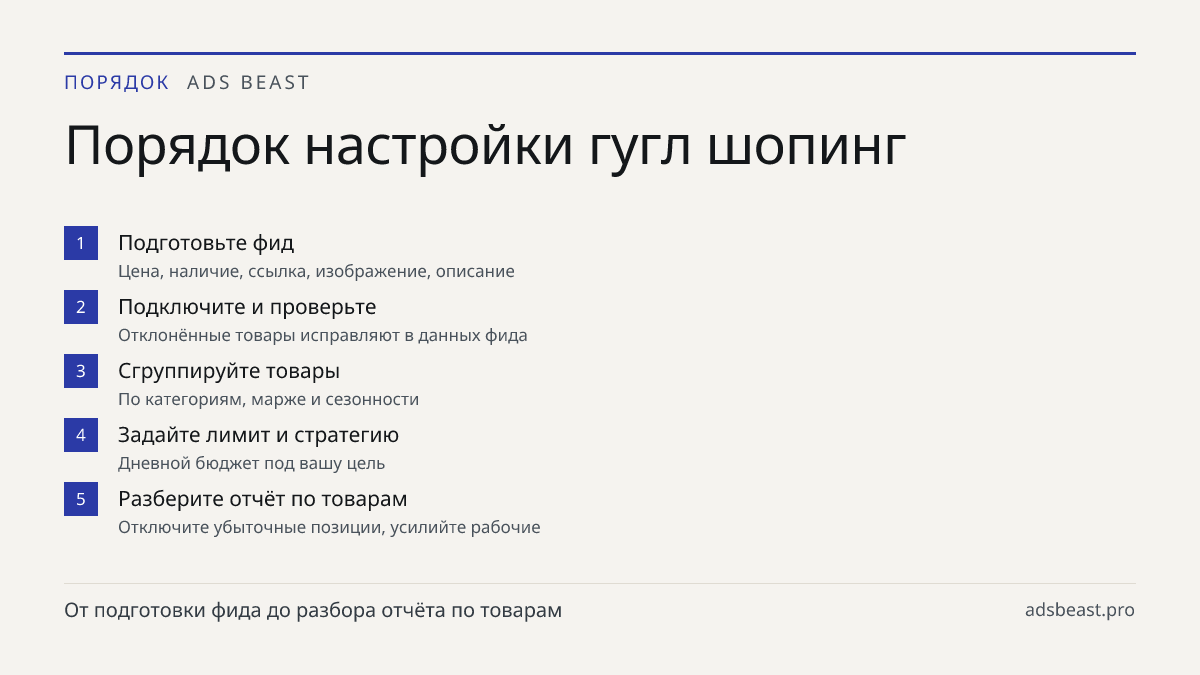The image size is (1200, 675).
Task: Click step number 4 badge
Action: coord(81,435)
